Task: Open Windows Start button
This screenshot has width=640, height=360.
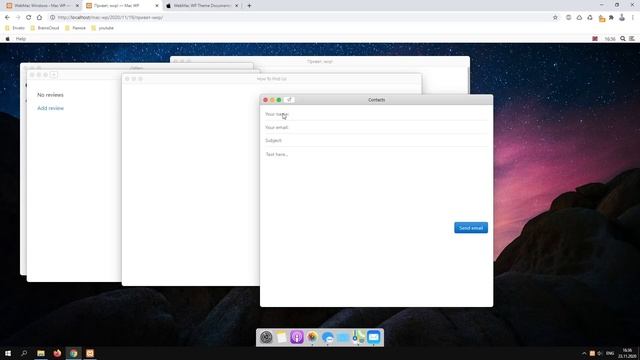Action: pyautogui.click(x=8, y=353)
